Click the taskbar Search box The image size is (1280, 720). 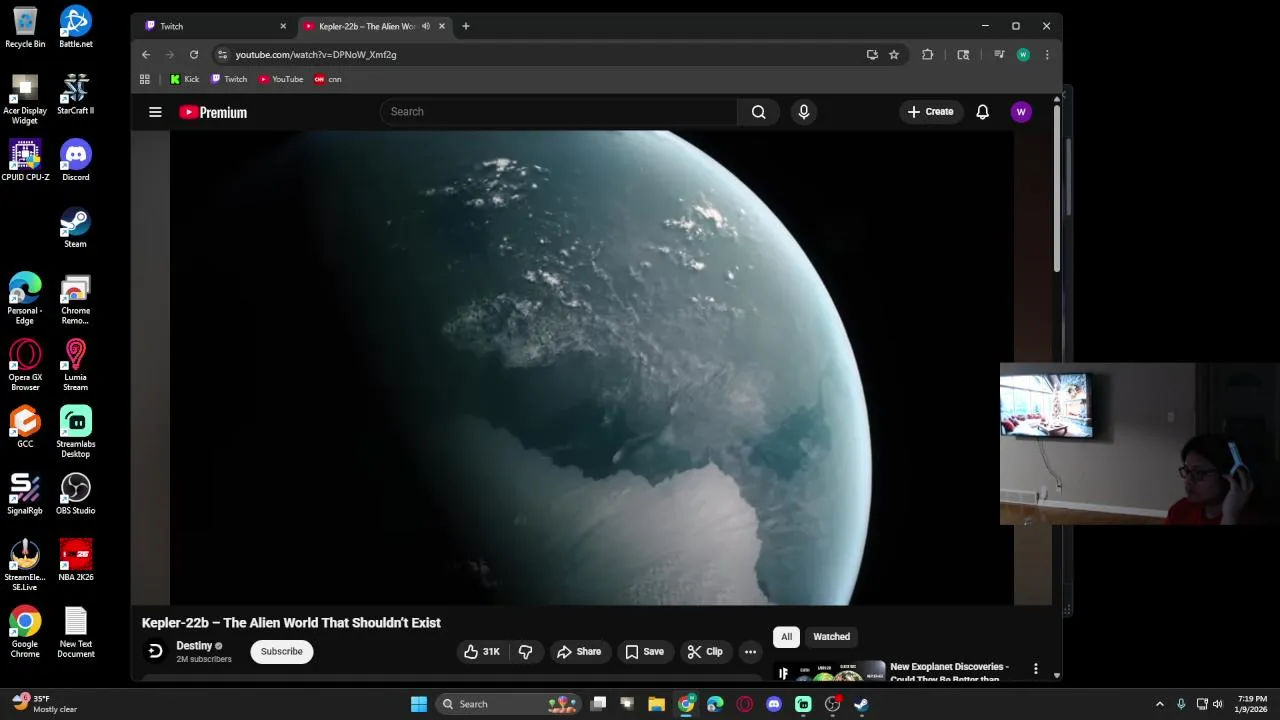tap(509, 704)
